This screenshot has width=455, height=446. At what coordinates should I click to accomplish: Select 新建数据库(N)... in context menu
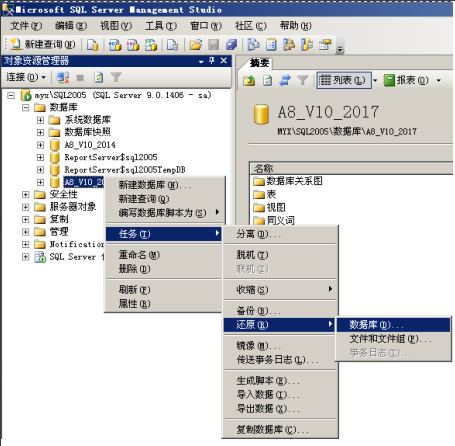pos(164,185)
